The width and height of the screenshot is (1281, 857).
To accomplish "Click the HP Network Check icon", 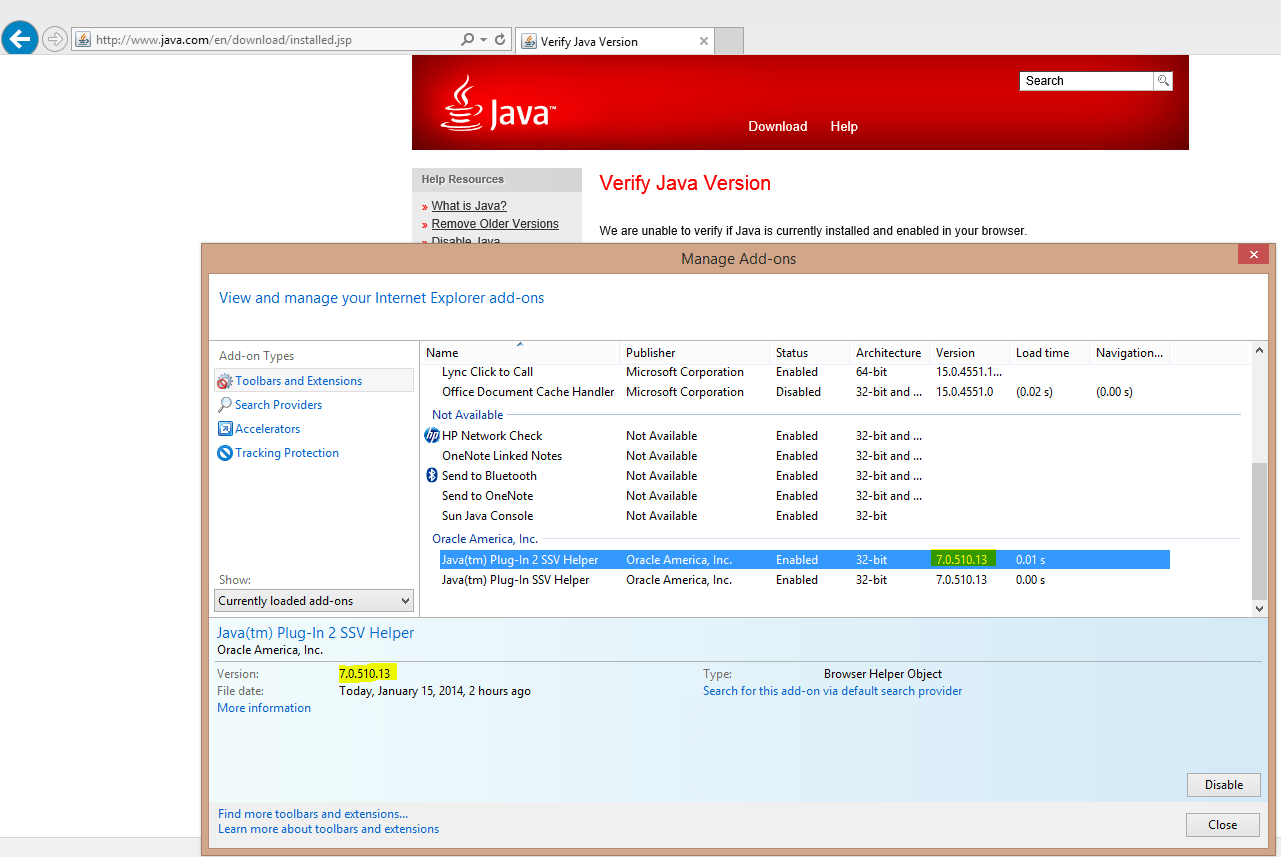I will (x=432, y=436).
